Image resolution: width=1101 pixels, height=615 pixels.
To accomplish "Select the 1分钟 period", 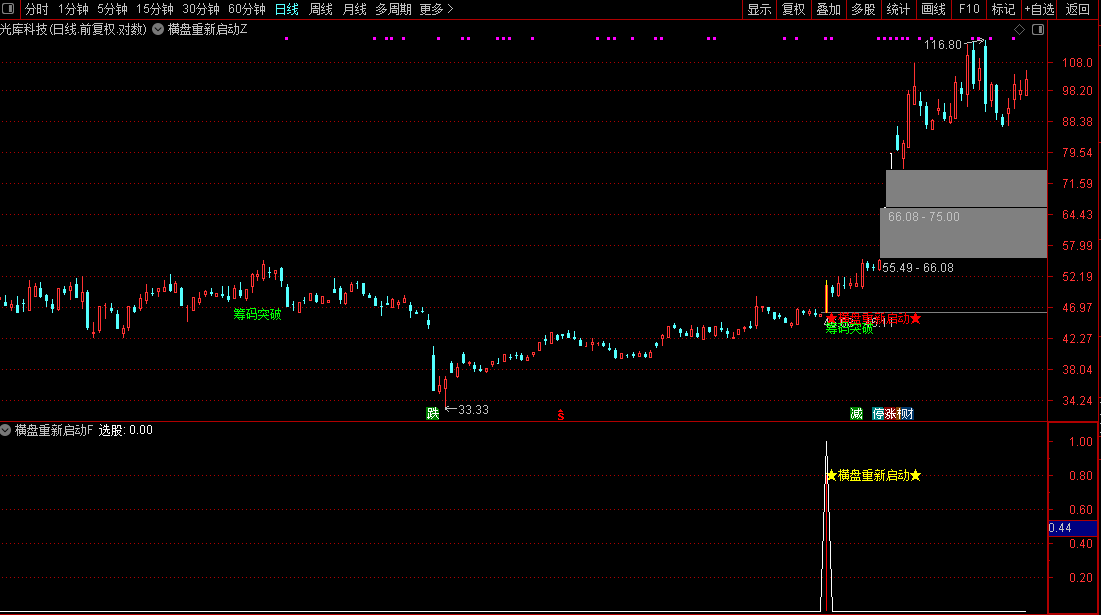I will (73, 9).
